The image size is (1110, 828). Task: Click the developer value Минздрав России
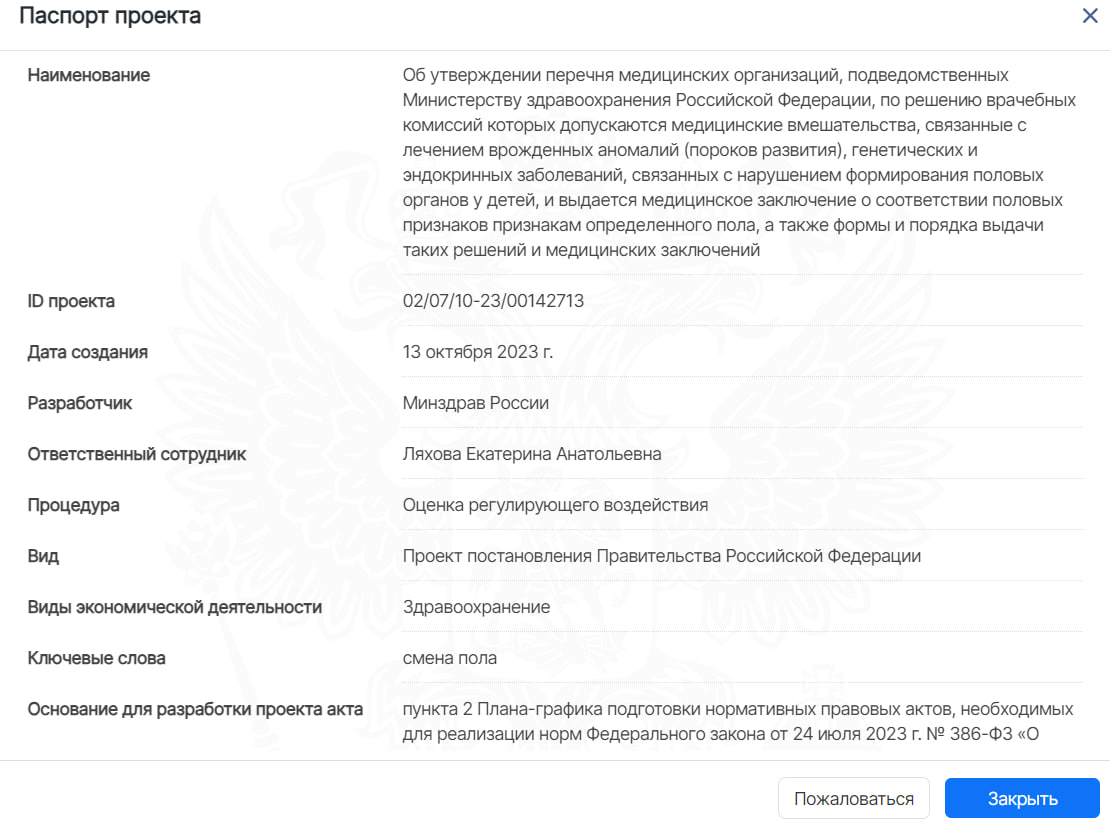pos(476,403)
